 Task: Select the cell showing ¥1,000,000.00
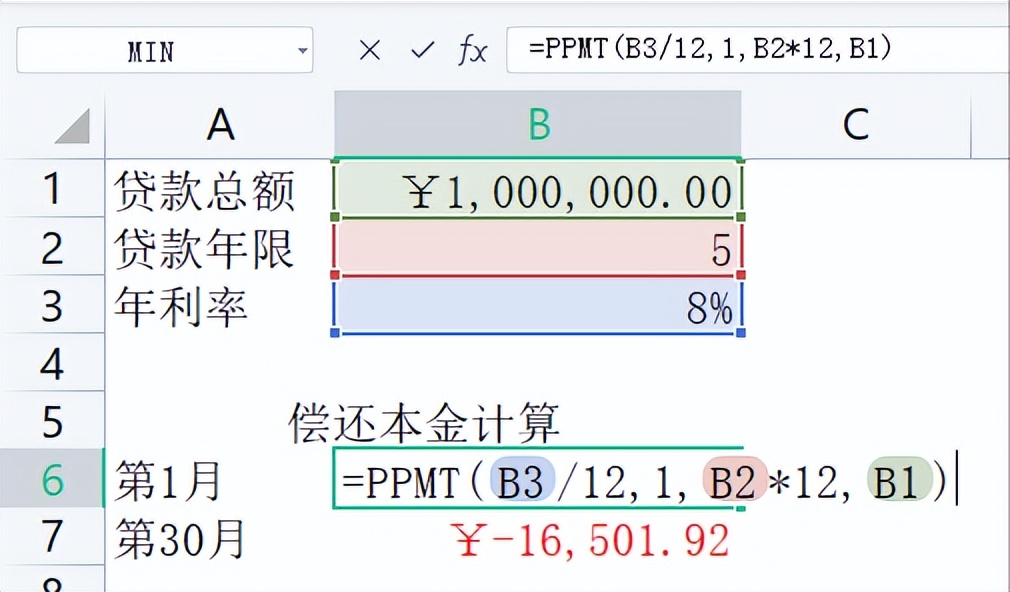(540, 189)
